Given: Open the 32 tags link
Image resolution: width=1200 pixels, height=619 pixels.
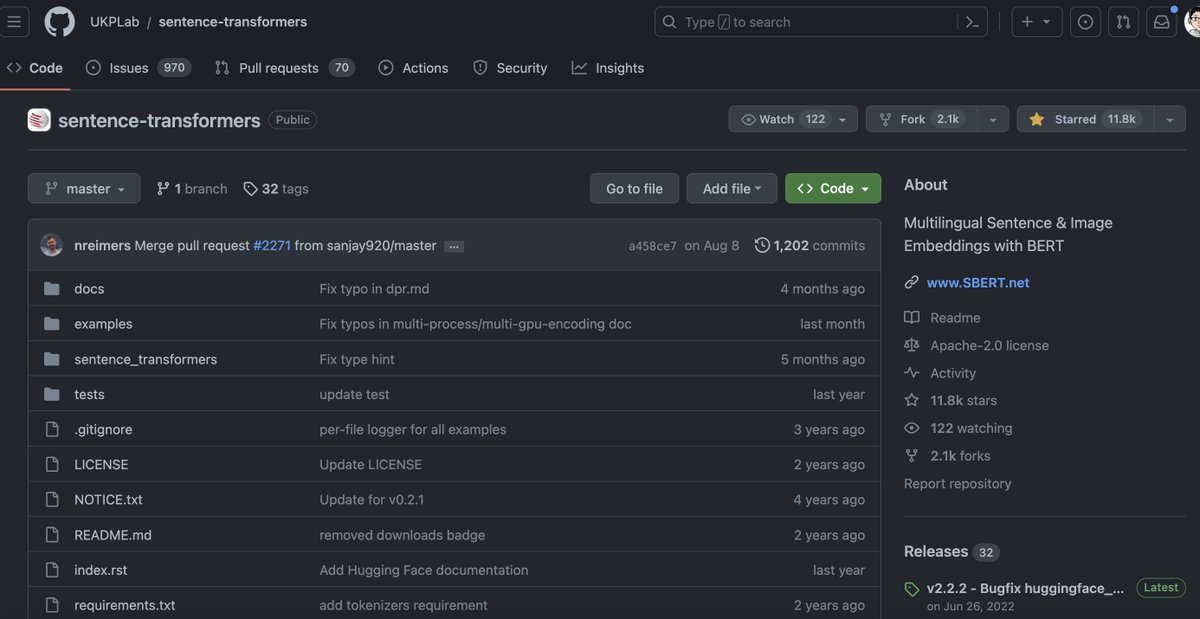Looking at the screenshot, I should tap(276, 188).
